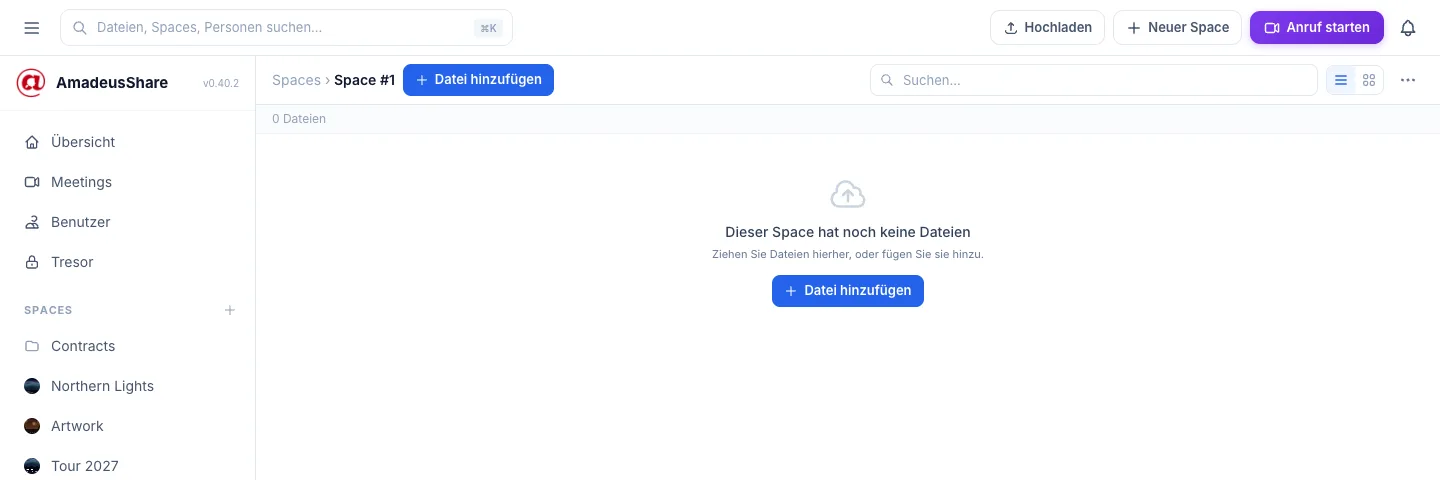Viewport: 1440px width, 480px height.
Task: Click the cloud upload icon
Action: coord(848,194)
